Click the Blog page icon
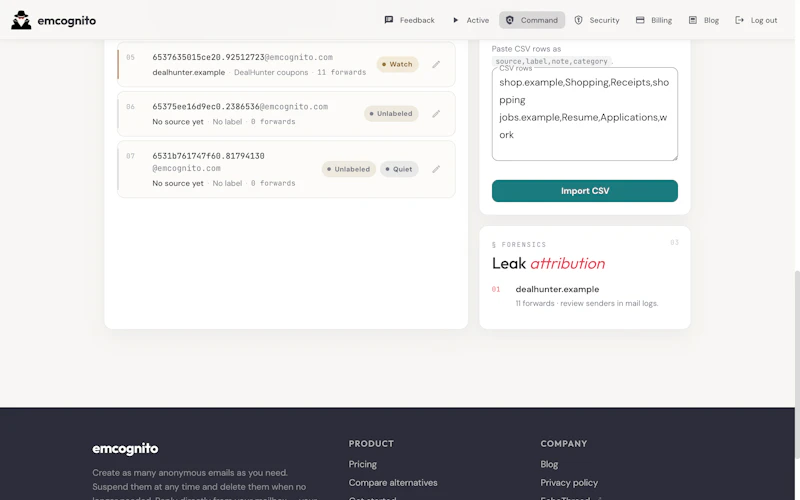 point(692,20)
